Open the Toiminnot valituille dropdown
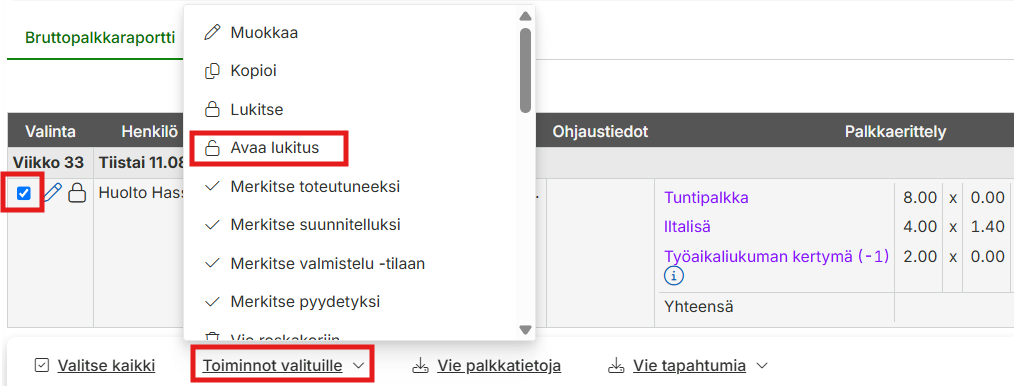Viewport: 1014px width, 386px height. (x=284, y=366)
